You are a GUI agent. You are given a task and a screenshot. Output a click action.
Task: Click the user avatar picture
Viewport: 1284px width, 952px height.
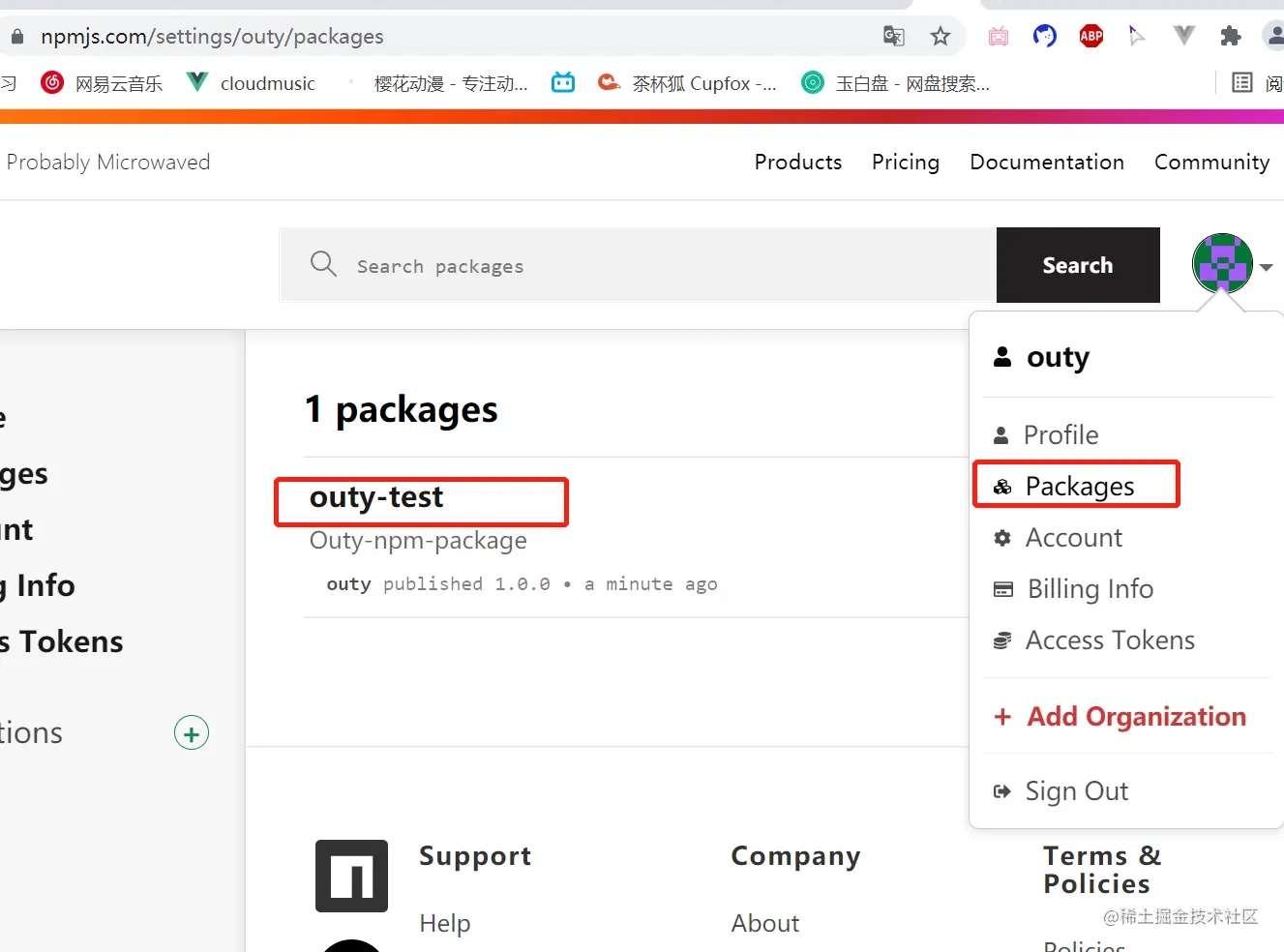tap(1222, 263)
